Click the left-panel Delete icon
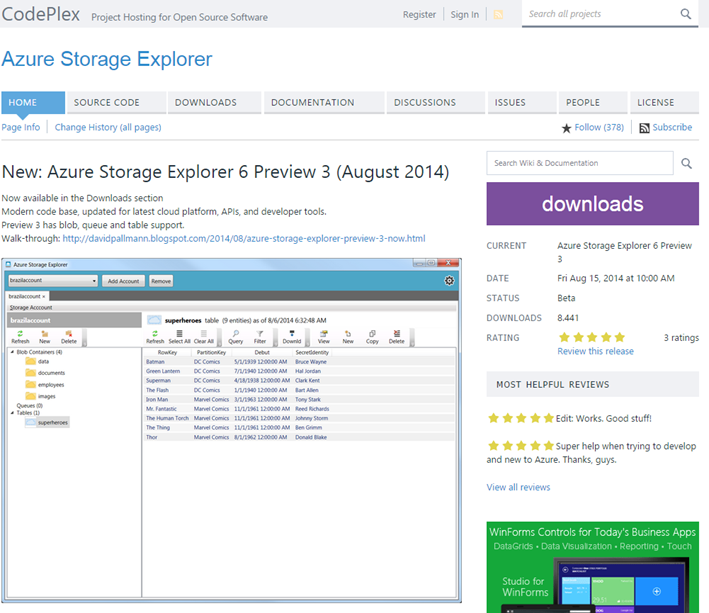Image resolution: width=709 pixels, height=613 pixels. click(x=69, y=334)
